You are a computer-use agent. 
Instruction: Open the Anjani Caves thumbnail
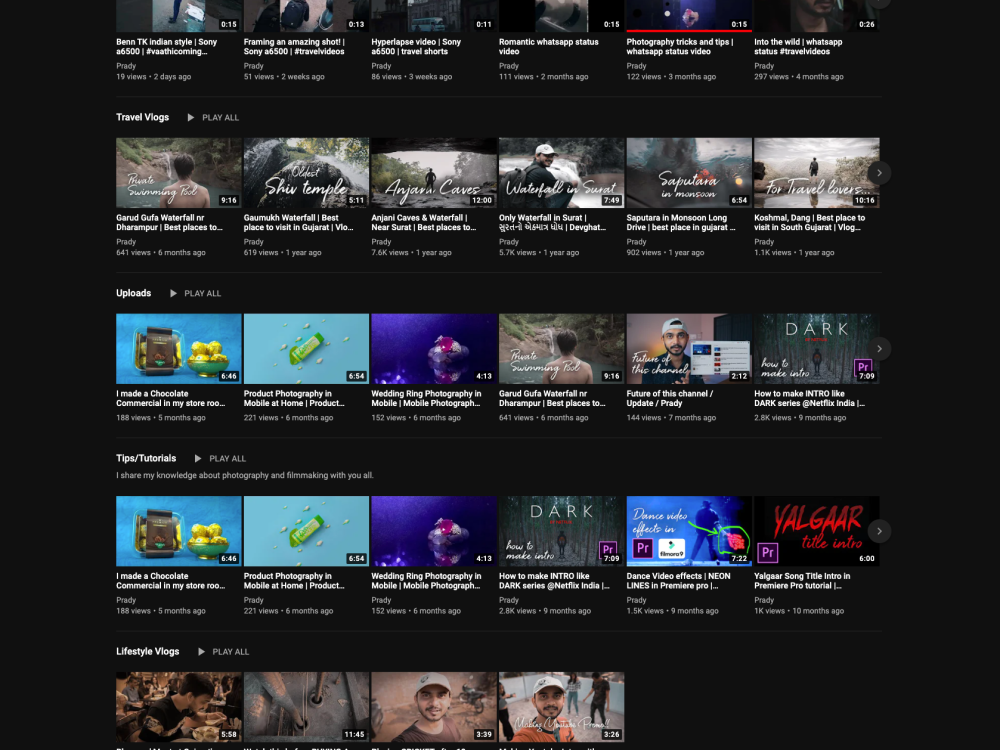click(x=434, y=173)
